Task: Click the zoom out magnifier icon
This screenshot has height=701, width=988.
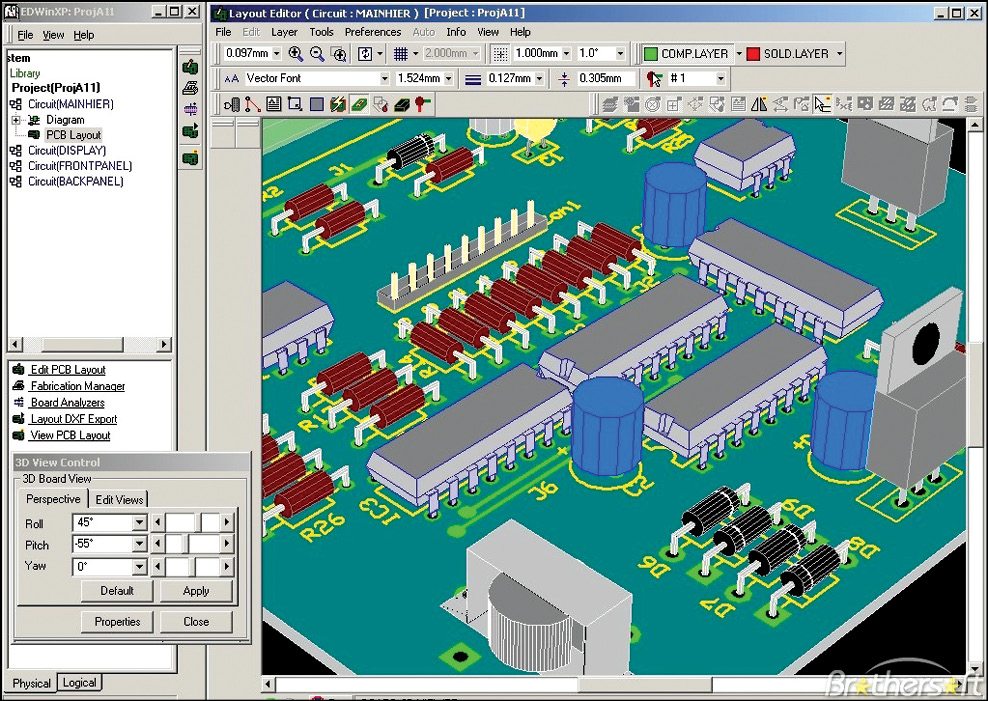Action: 317,54
